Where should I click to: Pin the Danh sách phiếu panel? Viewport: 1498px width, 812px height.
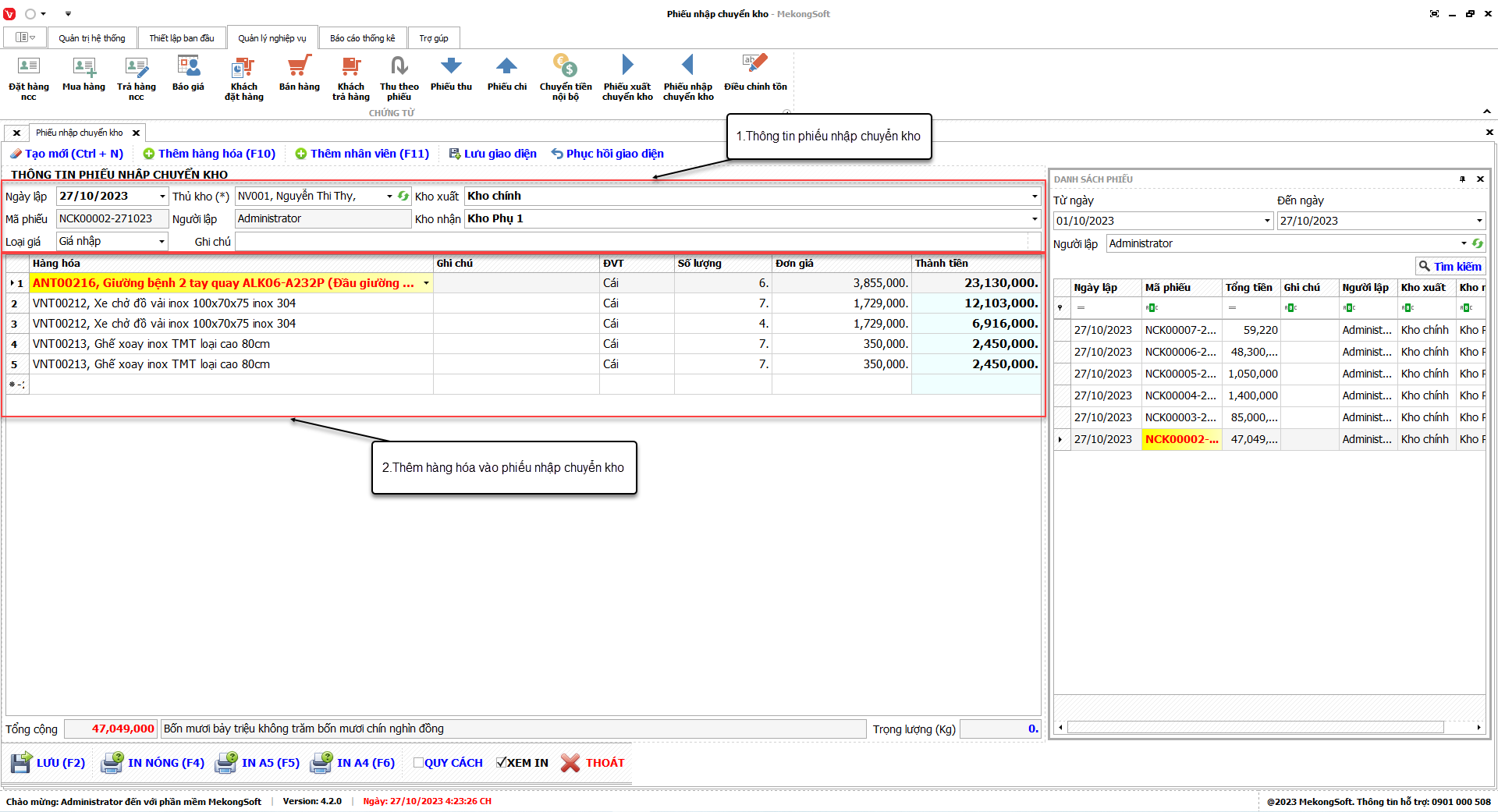(1462, 179)
